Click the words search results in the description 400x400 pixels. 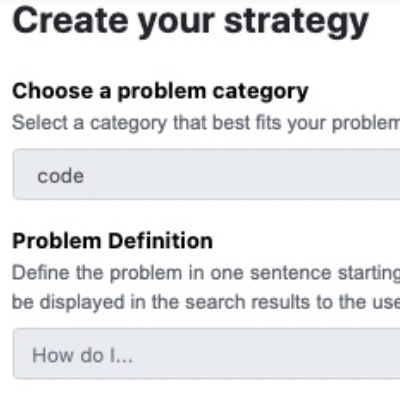(x=248, y=302)
